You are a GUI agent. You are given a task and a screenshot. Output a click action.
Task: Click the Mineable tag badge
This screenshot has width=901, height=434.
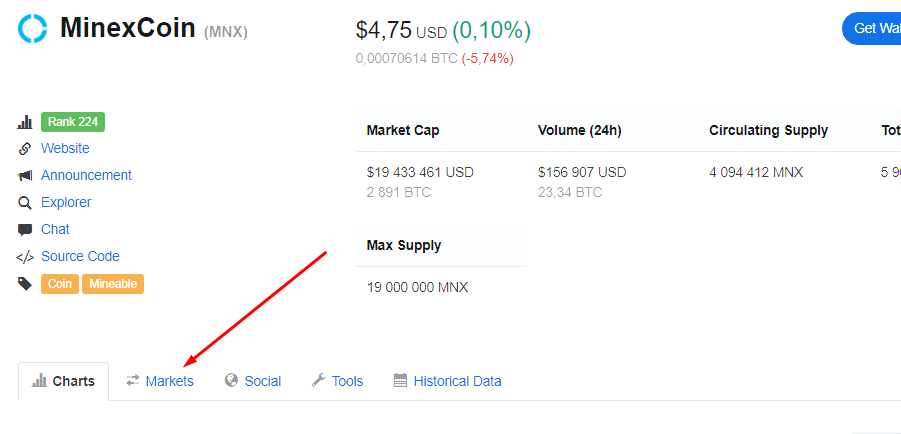point(113,284)
